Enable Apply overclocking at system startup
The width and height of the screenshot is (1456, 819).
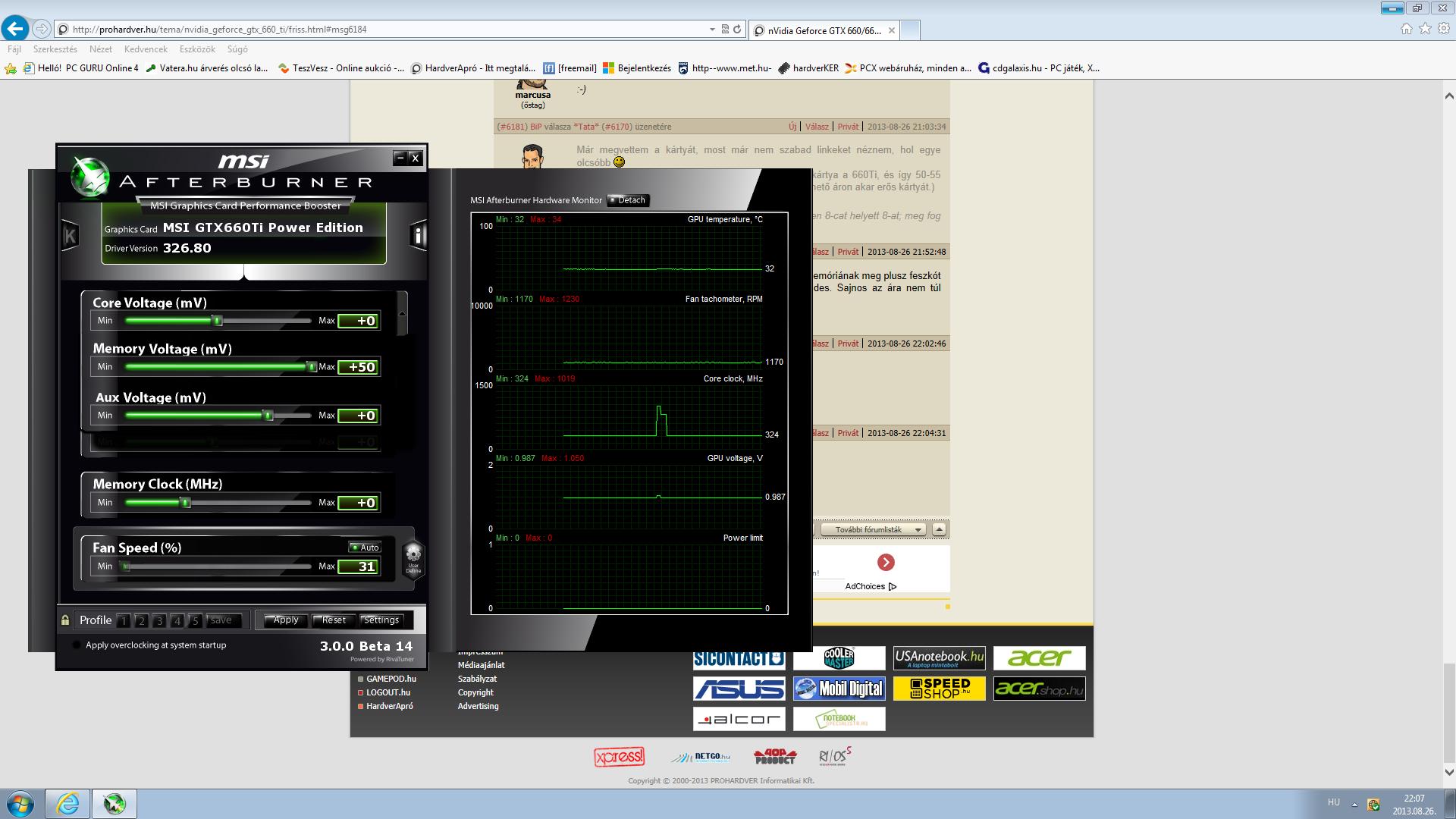tap(76, 645)
